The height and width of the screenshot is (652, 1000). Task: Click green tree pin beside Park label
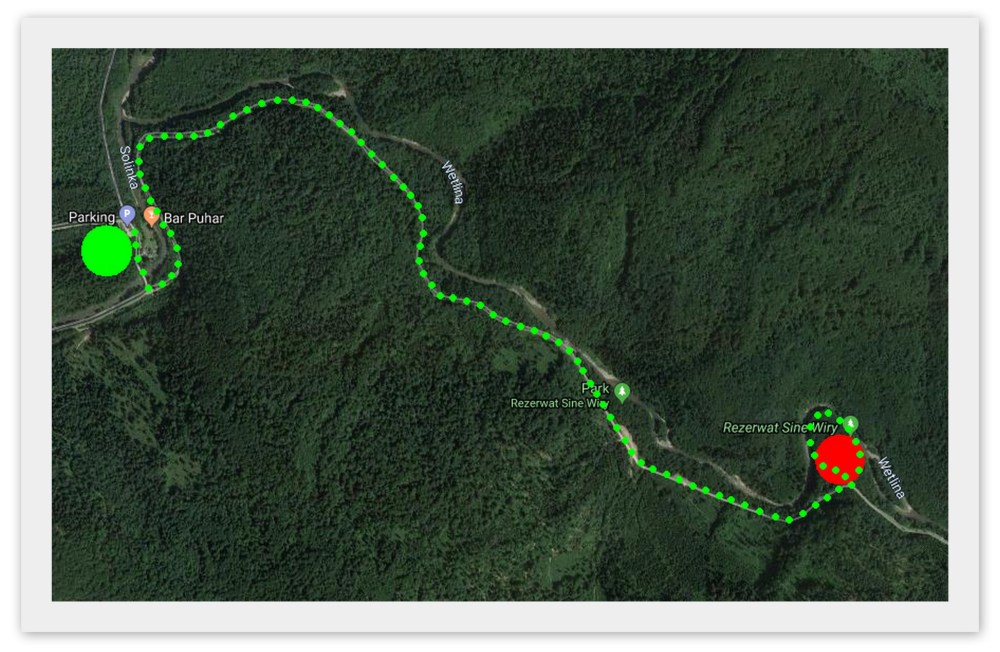tap(622, 392)
